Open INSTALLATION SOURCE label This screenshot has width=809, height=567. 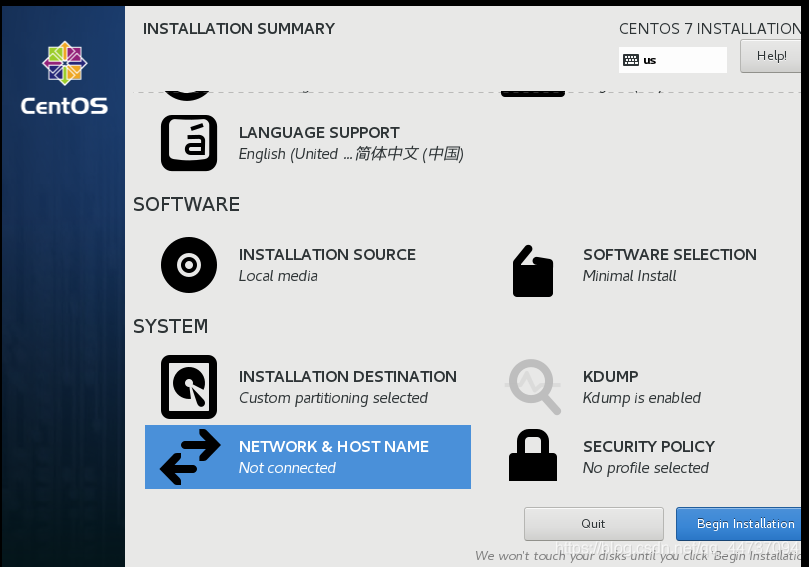pos(327,254)
